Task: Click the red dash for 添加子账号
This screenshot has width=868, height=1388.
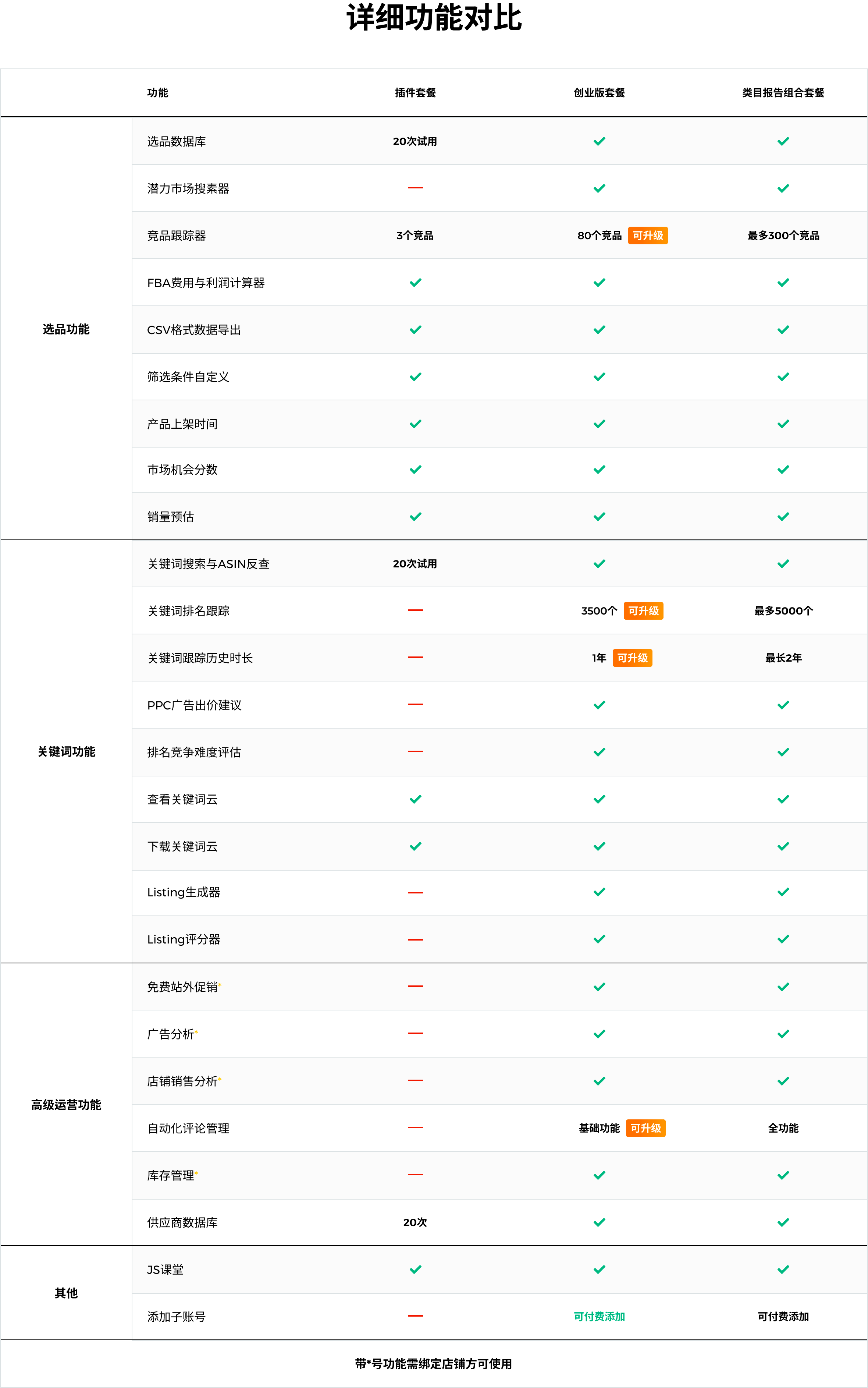Action: [x=415, y=1316]
